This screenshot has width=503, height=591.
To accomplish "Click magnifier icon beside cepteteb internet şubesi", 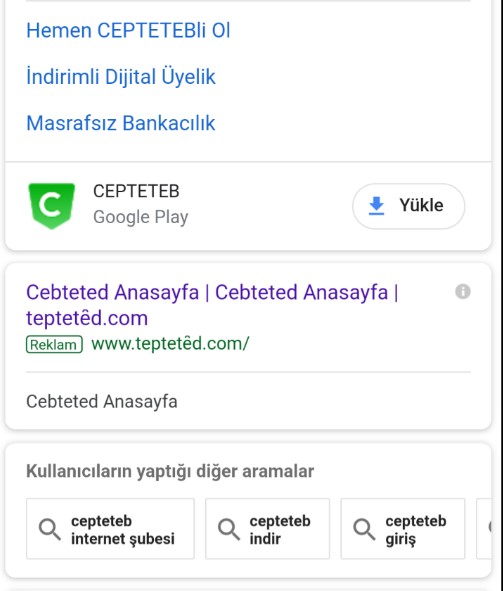I will pos(50,529).
